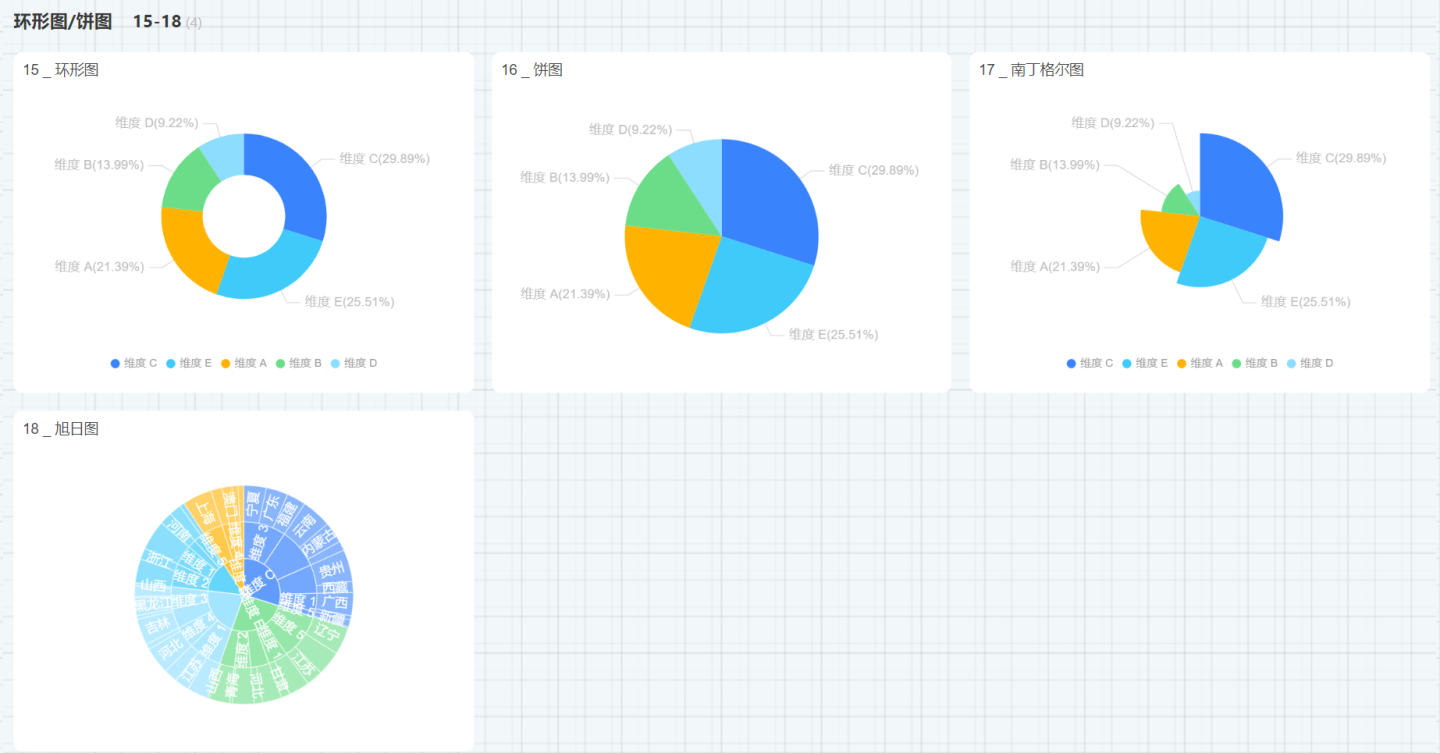Screen dimensions: 1440x753
Task: Expand the 贵州 segment in the sunburst chart
Action: pos(331,569)
